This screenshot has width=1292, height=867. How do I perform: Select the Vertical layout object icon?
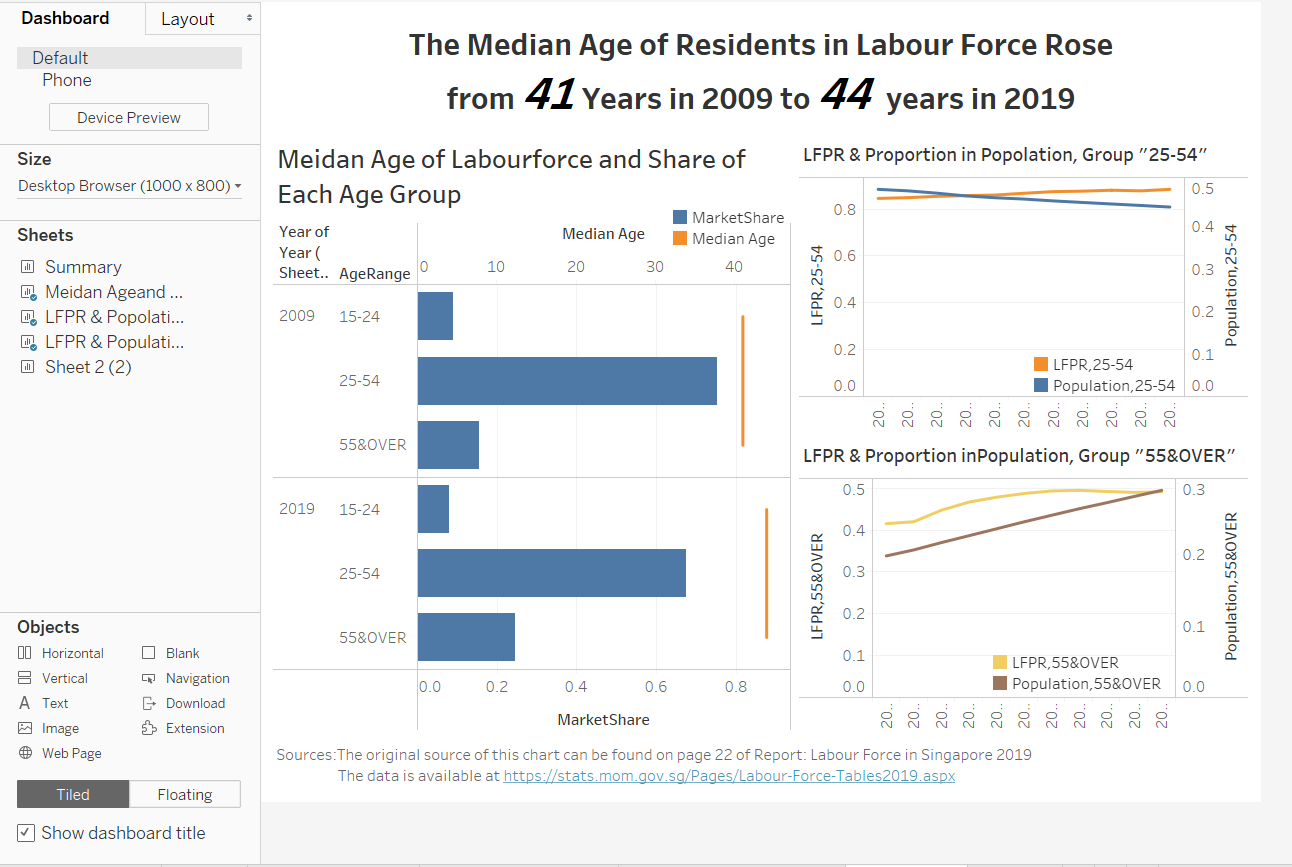tap(25, 678)
